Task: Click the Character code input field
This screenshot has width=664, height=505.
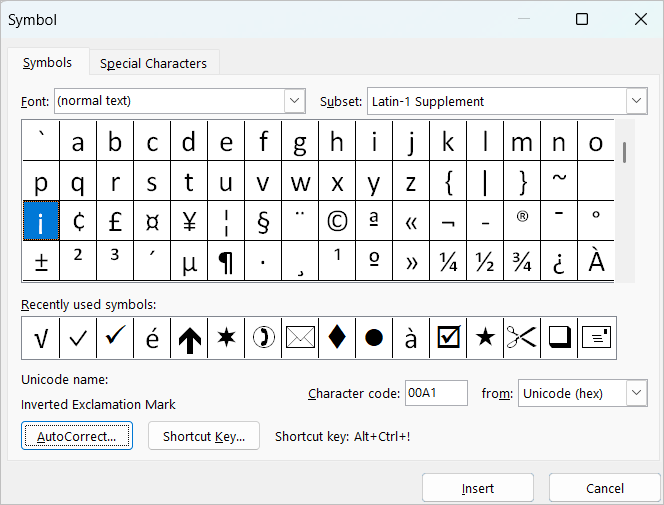Action: (x=436, y=393)
